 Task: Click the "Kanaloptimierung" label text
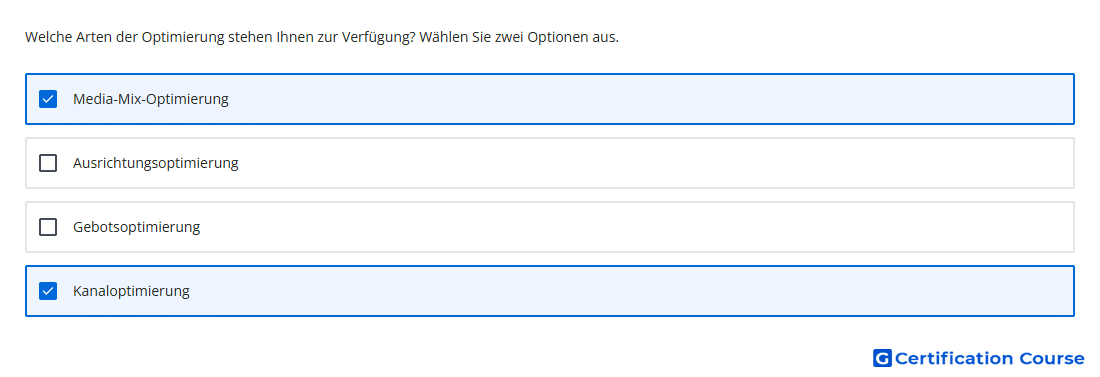pyautogui.click(x=131, y=291)
